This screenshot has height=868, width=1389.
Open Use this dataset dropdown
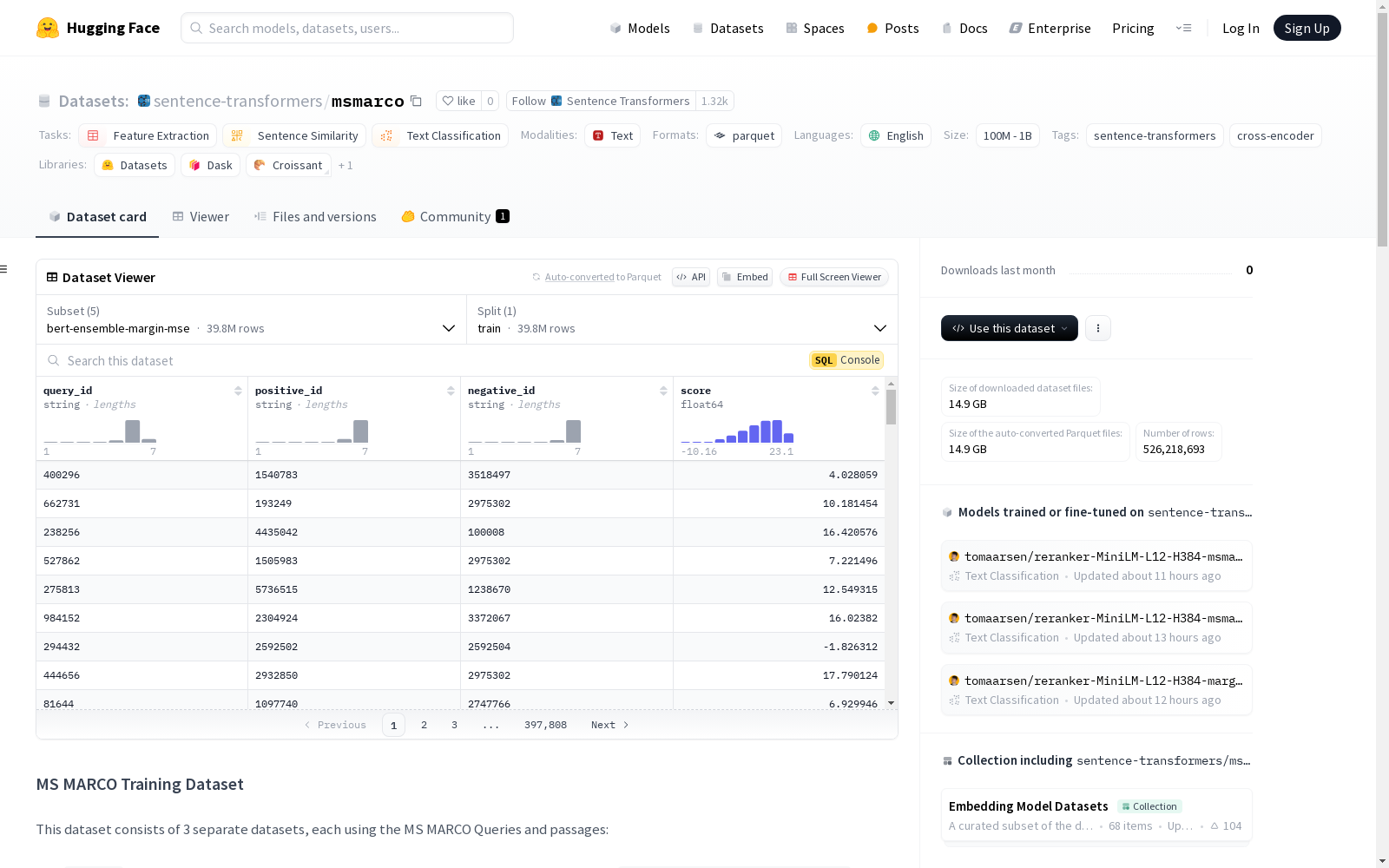[1010, 328]
